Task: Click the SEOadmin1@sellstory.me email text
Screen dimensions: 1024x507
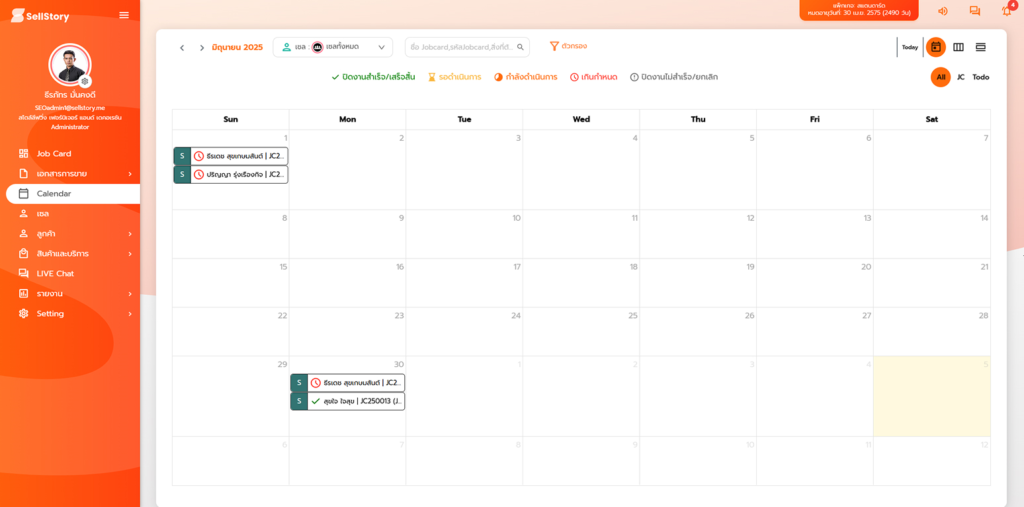Action: [x=70, y=108]
